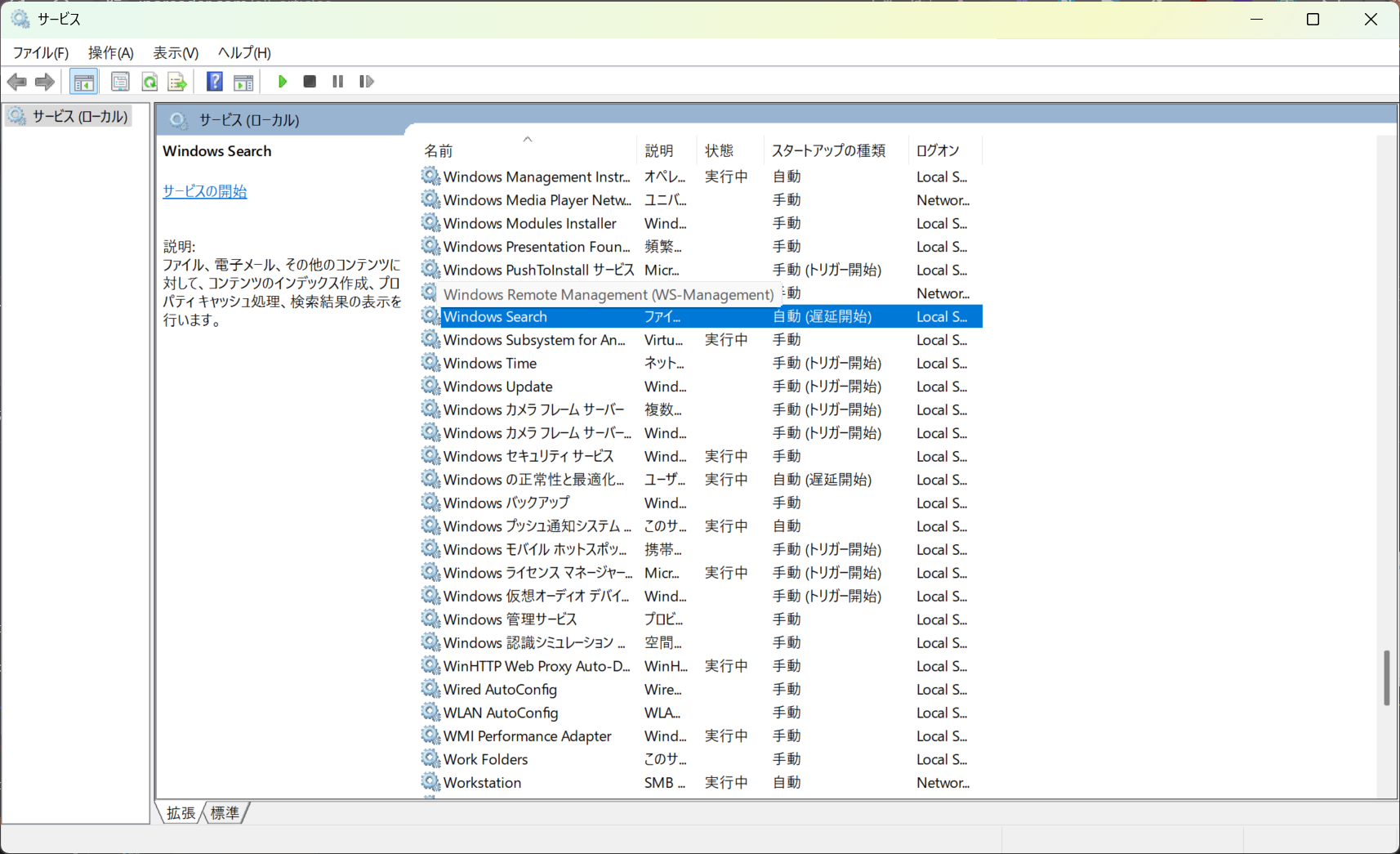Select Windows セキュリティ サービス row

(701, 456)
